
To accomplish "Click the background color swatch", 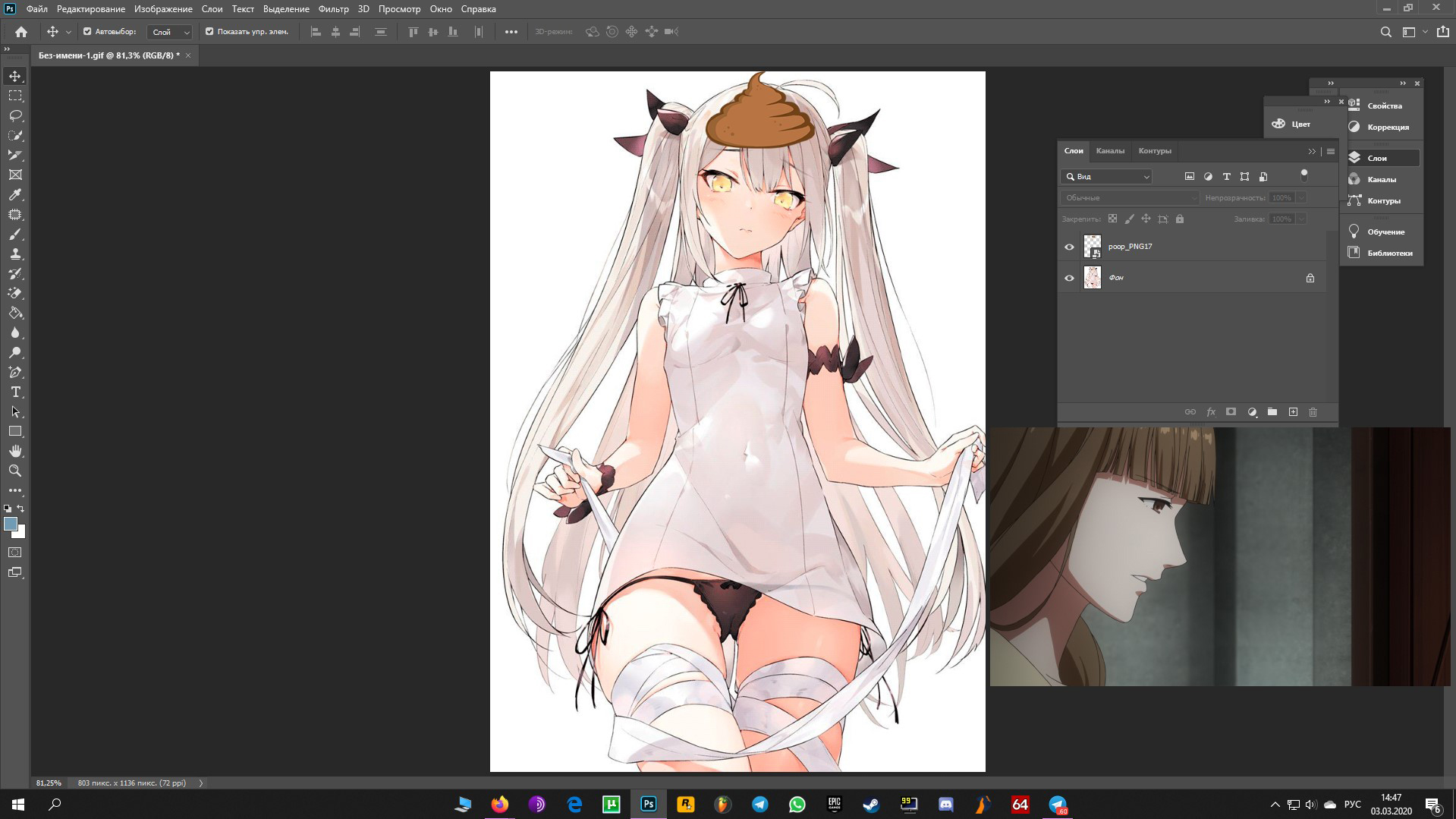I will pyautogui.click(x=20, y=534).
